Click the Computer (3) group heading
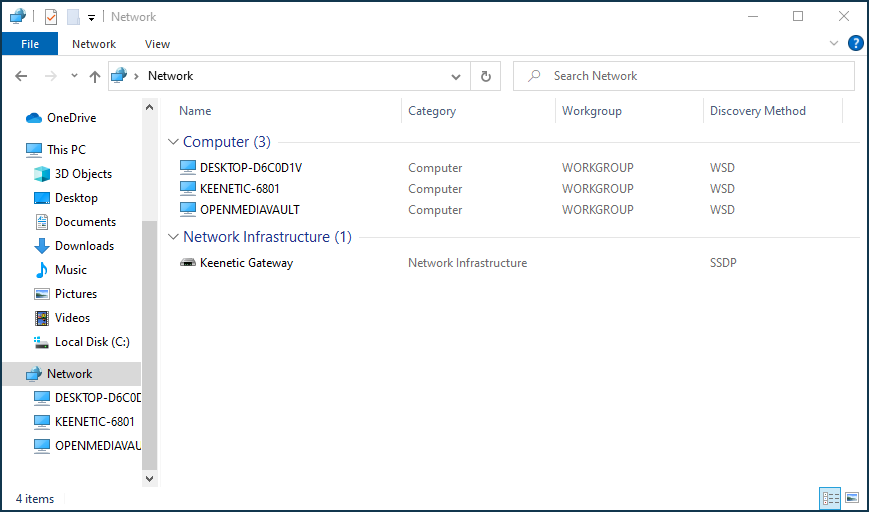 click(227, 142)
